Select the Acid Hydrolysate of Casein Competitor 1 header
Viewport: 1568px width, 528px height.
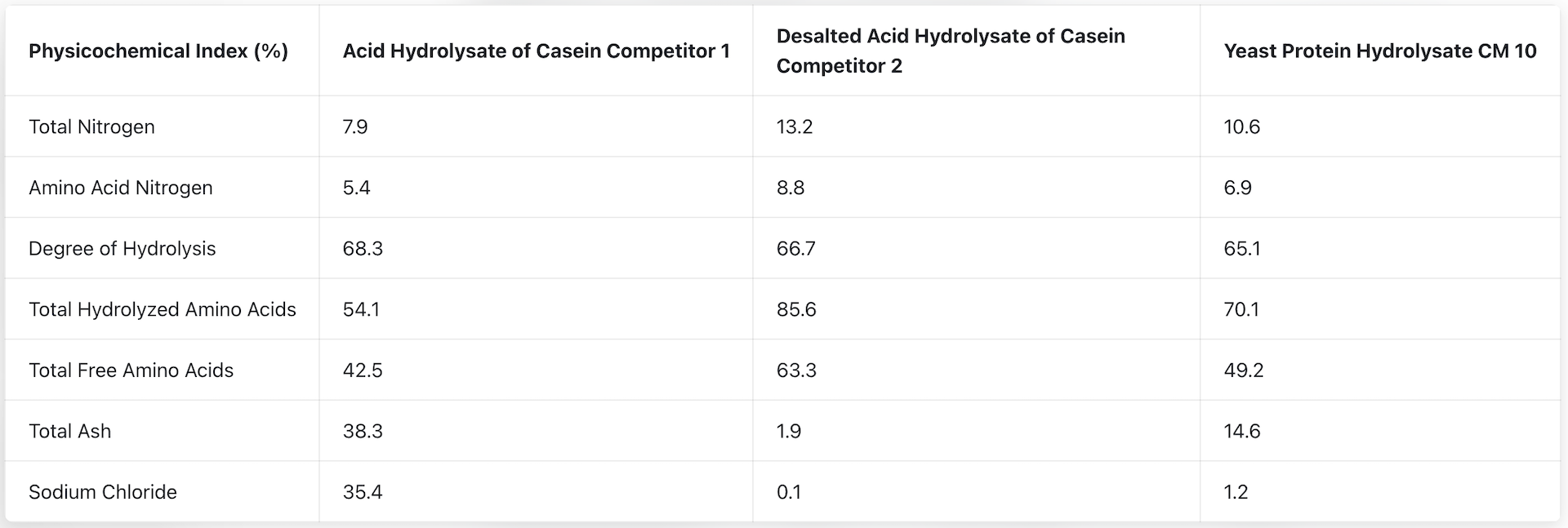536,51
